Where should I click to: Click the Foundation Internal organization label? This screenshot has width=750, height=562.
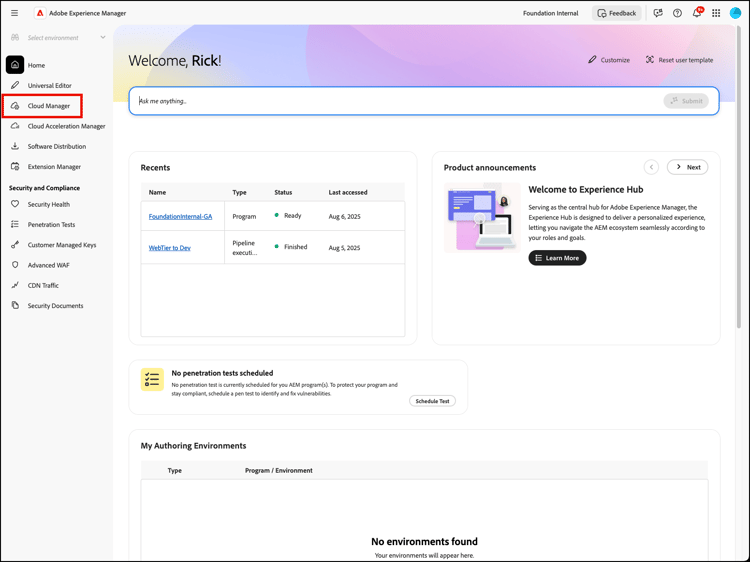tap(551, 13)
